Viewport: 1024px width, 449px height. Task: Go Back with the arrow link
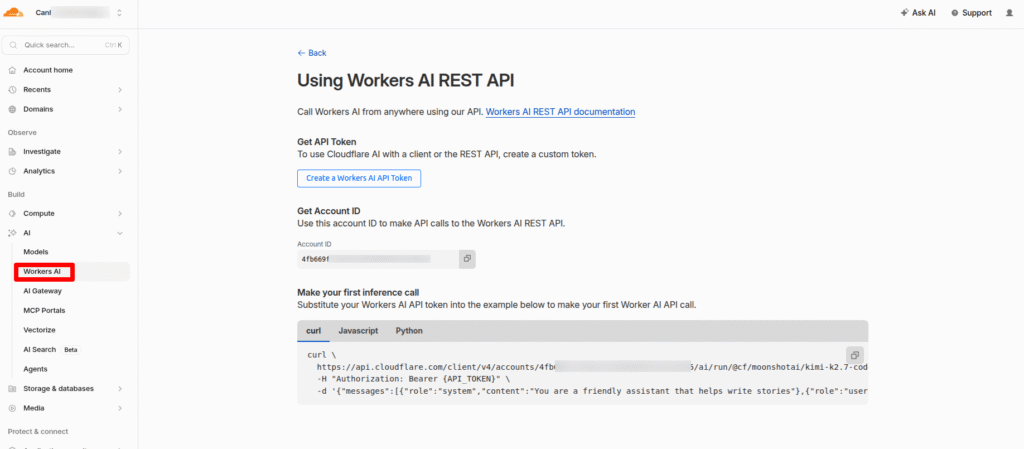(312, 53)
